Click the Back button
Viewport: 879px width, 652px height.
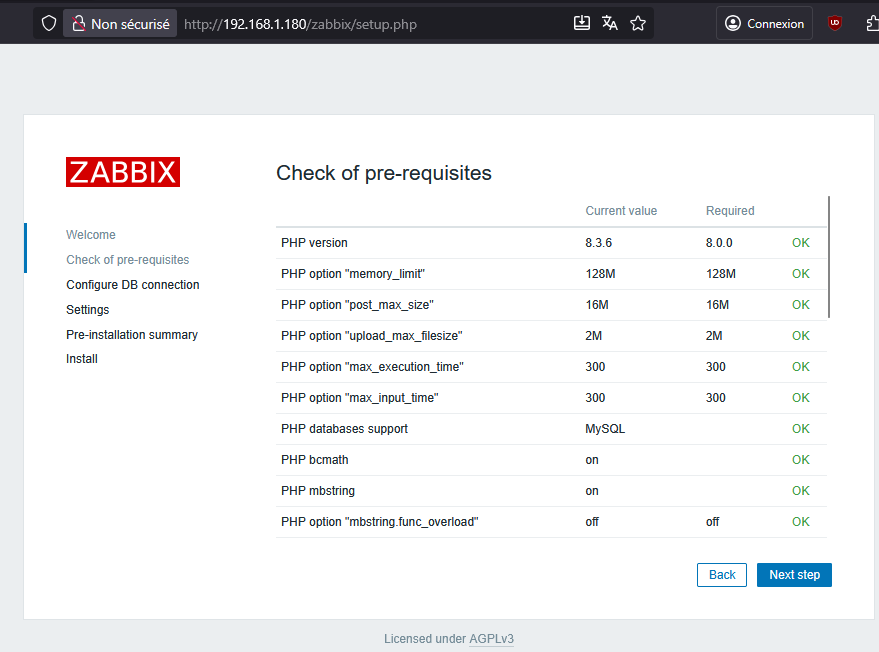pos(721,575)
